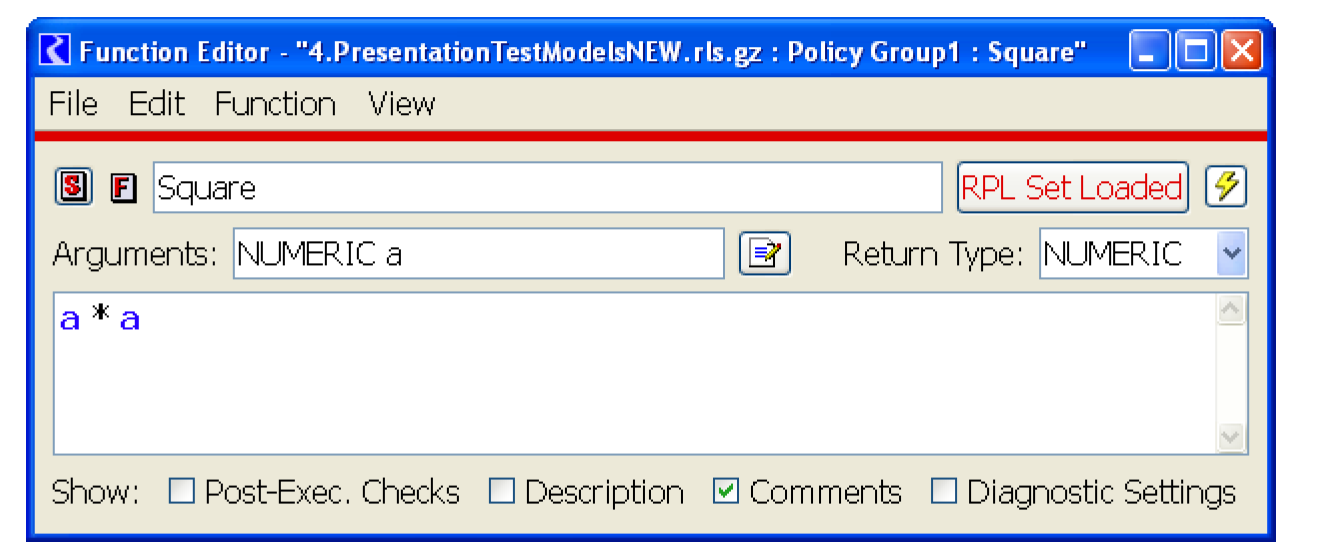
Task: Uncheck the Comments checkbox
Action: (726, 492)
